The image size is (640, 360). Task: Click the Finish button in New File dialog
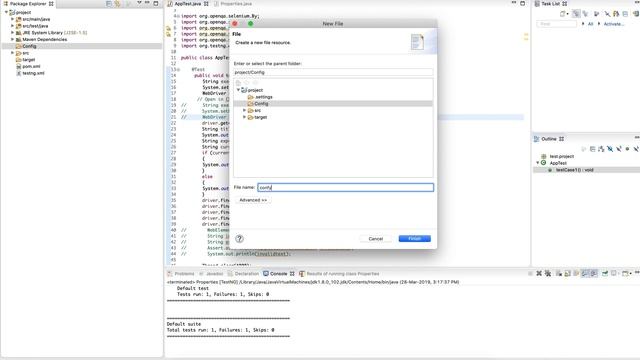[x=414, y=238]
